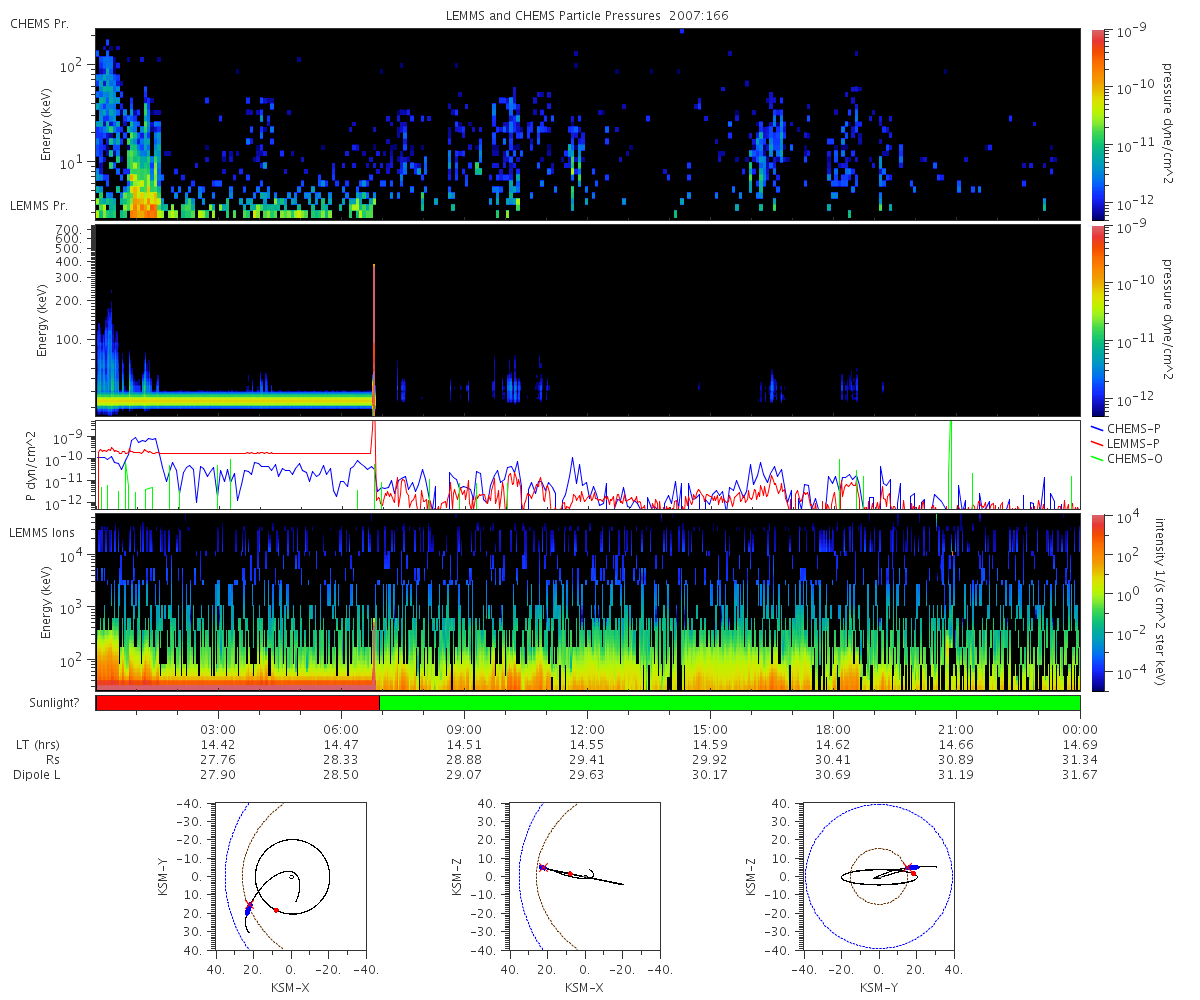The width and height of the screenshot is (1200, 1000).
Task: Click the "P dyn/cm^2" axis label
Action: point(32,466)
